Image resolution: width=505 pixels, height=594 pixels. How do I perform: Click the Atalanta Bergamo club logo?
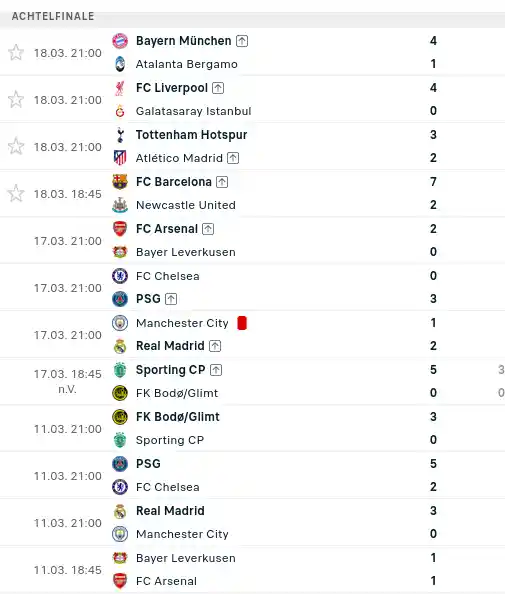point(120,64)
